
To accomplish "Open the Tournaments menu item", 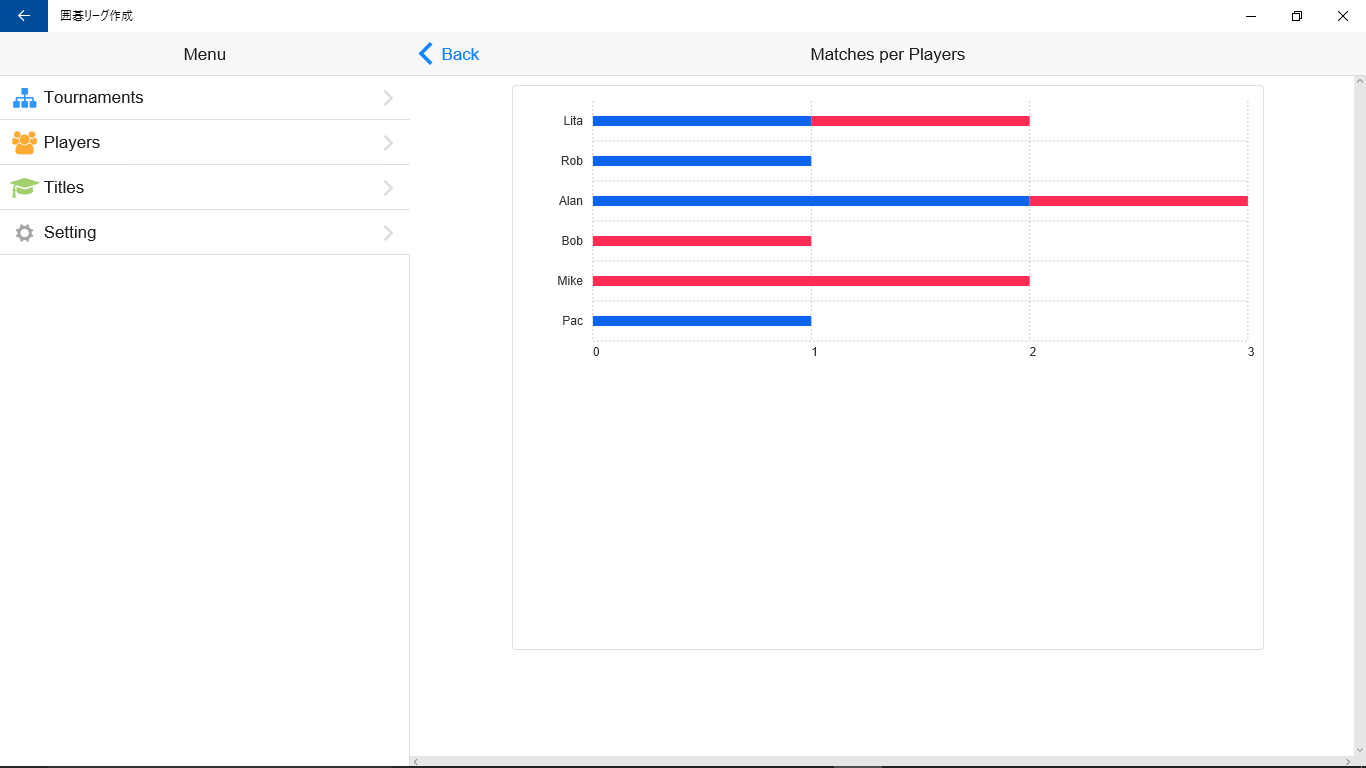I will pos(94,98).
